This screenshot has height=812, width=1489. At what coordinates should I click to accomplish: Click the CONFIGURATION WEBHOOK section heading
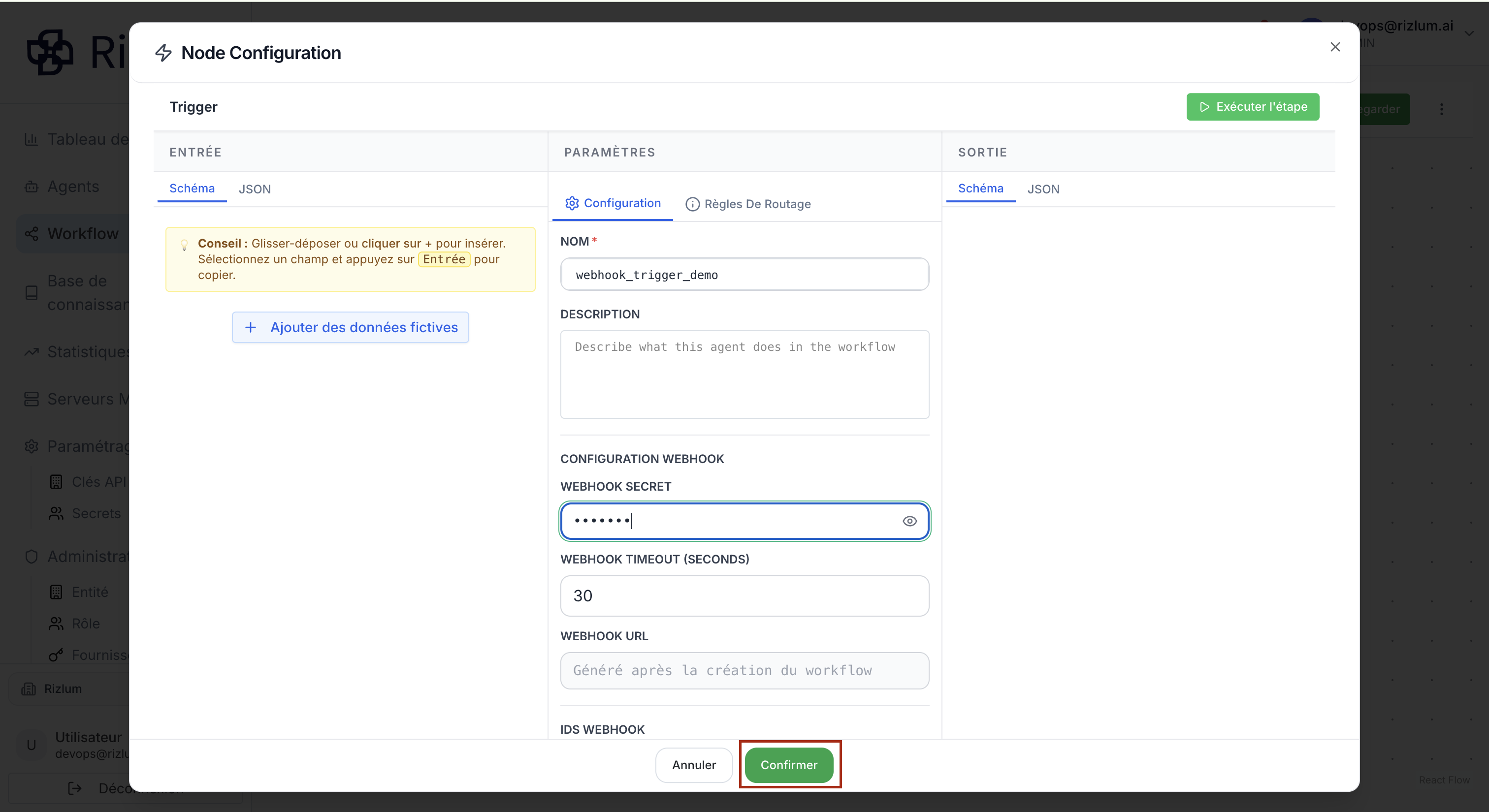[x=642, y=459]
